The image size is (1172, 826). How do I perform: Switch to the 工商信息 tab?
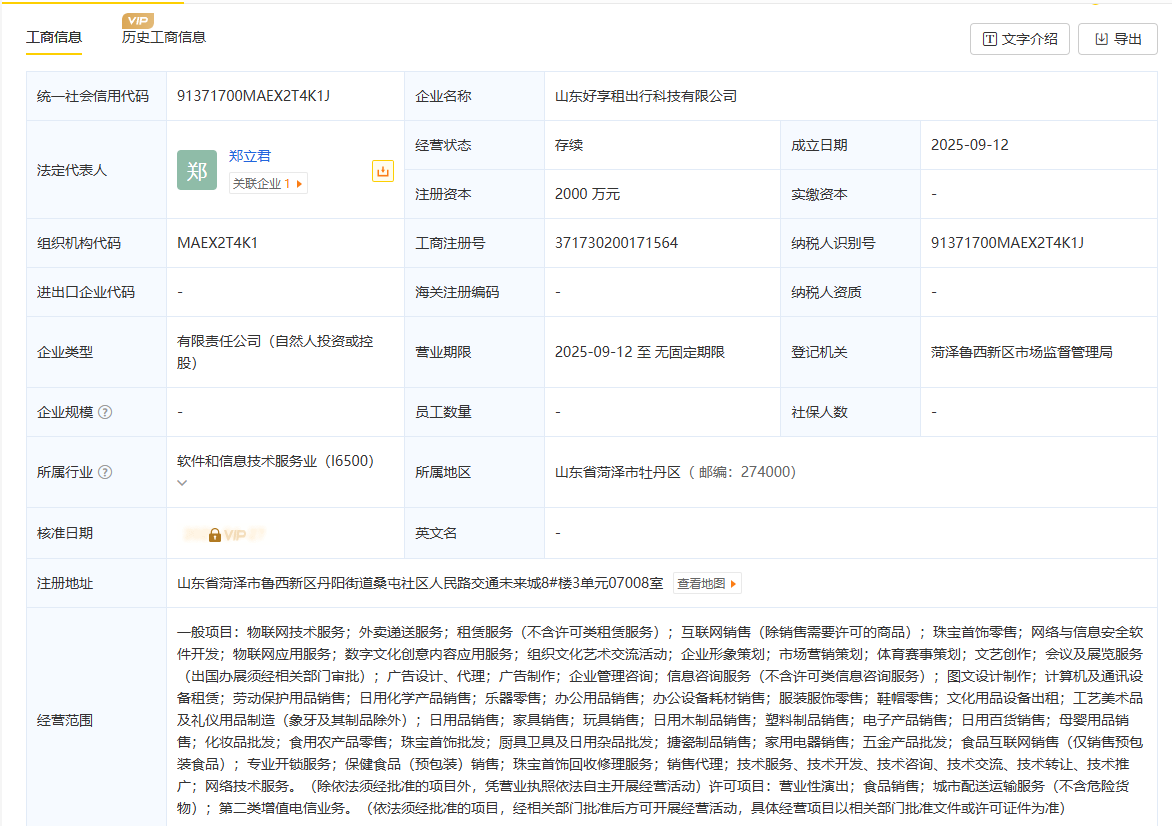pos(54,38)
